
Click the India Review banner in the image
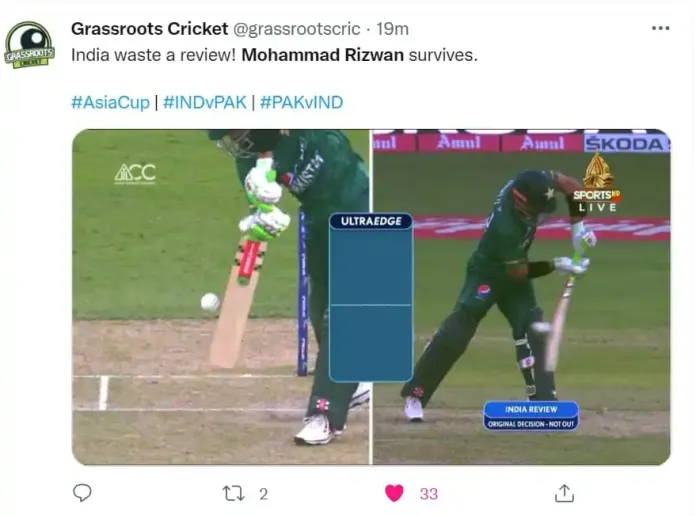coord(531,416)
